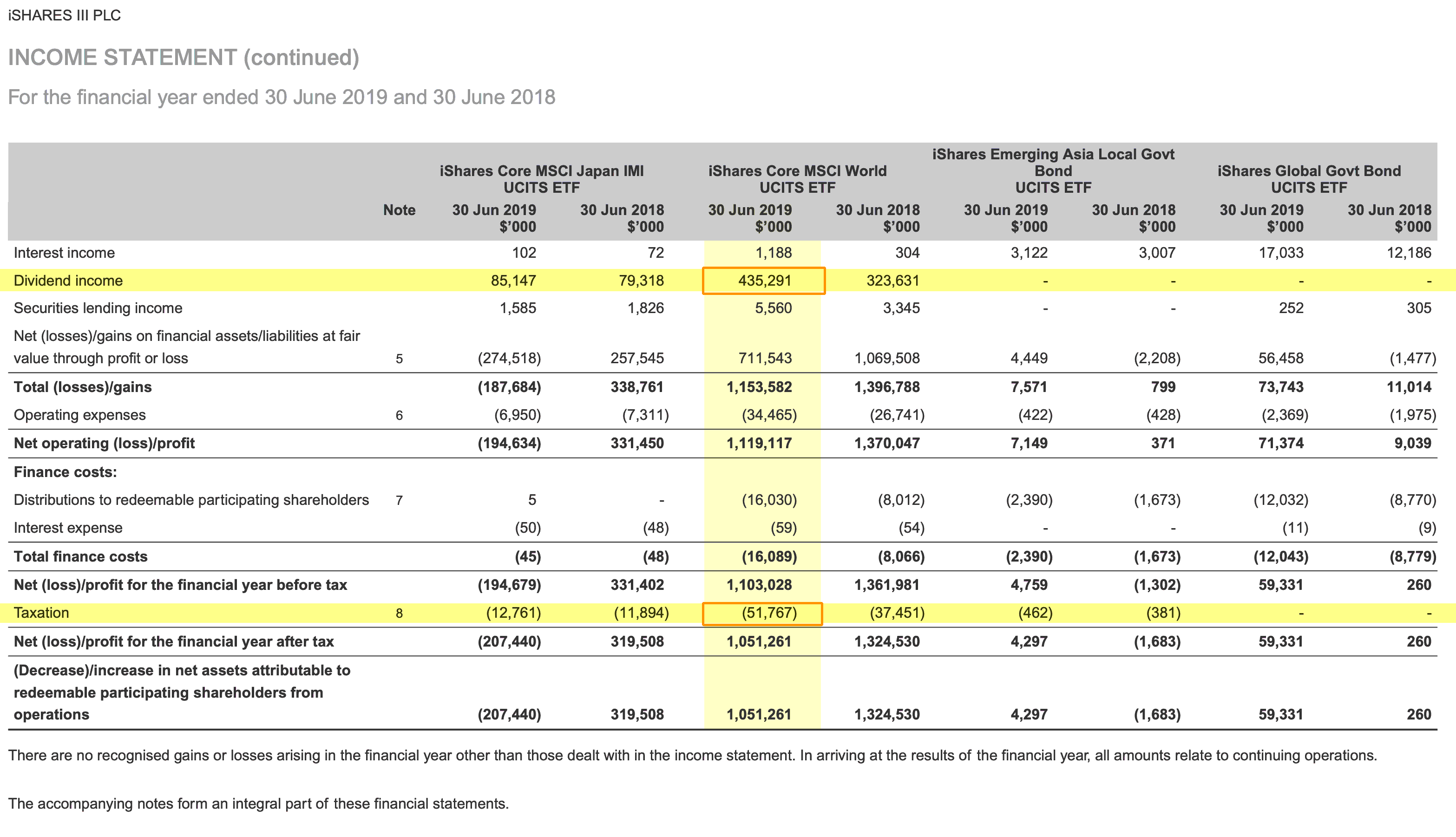Click the highlighted dividend value 435,291

tap(765, 281)
